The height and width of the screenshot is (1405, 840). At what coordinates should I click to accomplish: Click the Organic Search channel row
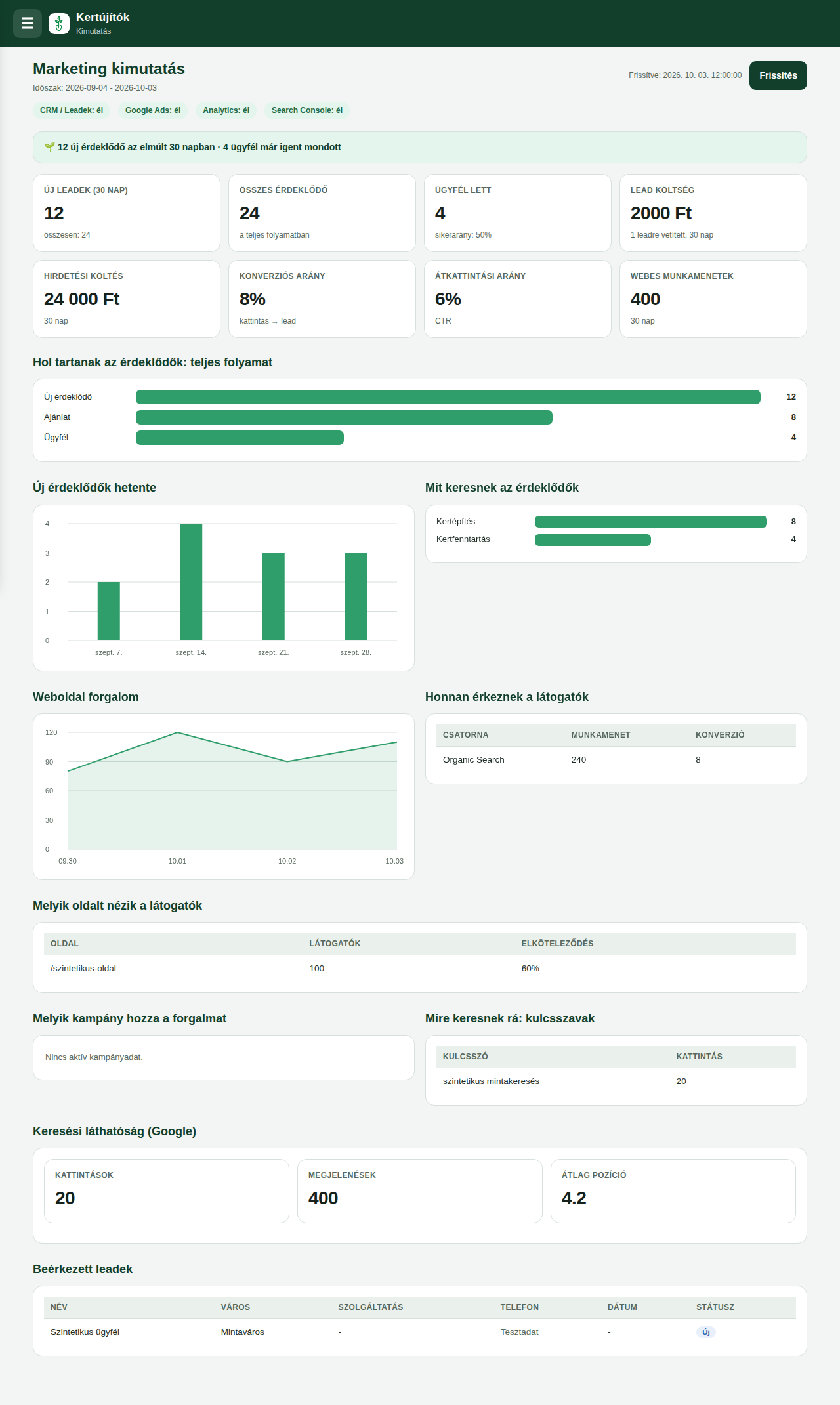[x=616, y=760]
